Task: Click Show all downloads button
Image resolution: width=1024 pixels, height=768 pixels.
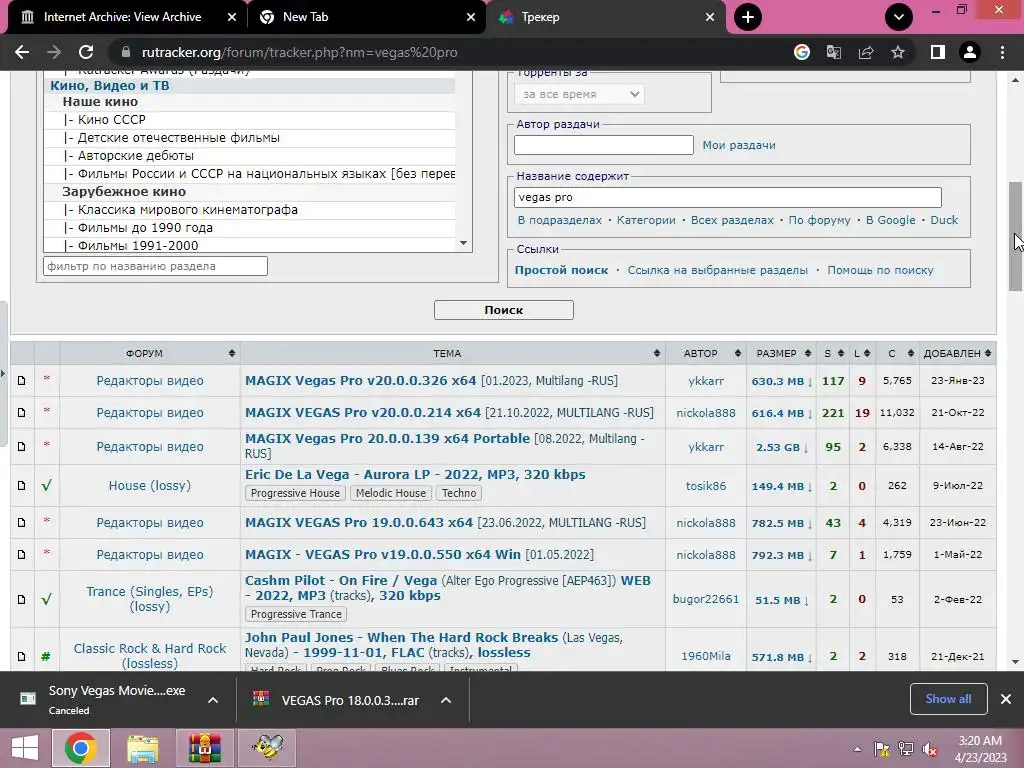Action: point(948,699)
